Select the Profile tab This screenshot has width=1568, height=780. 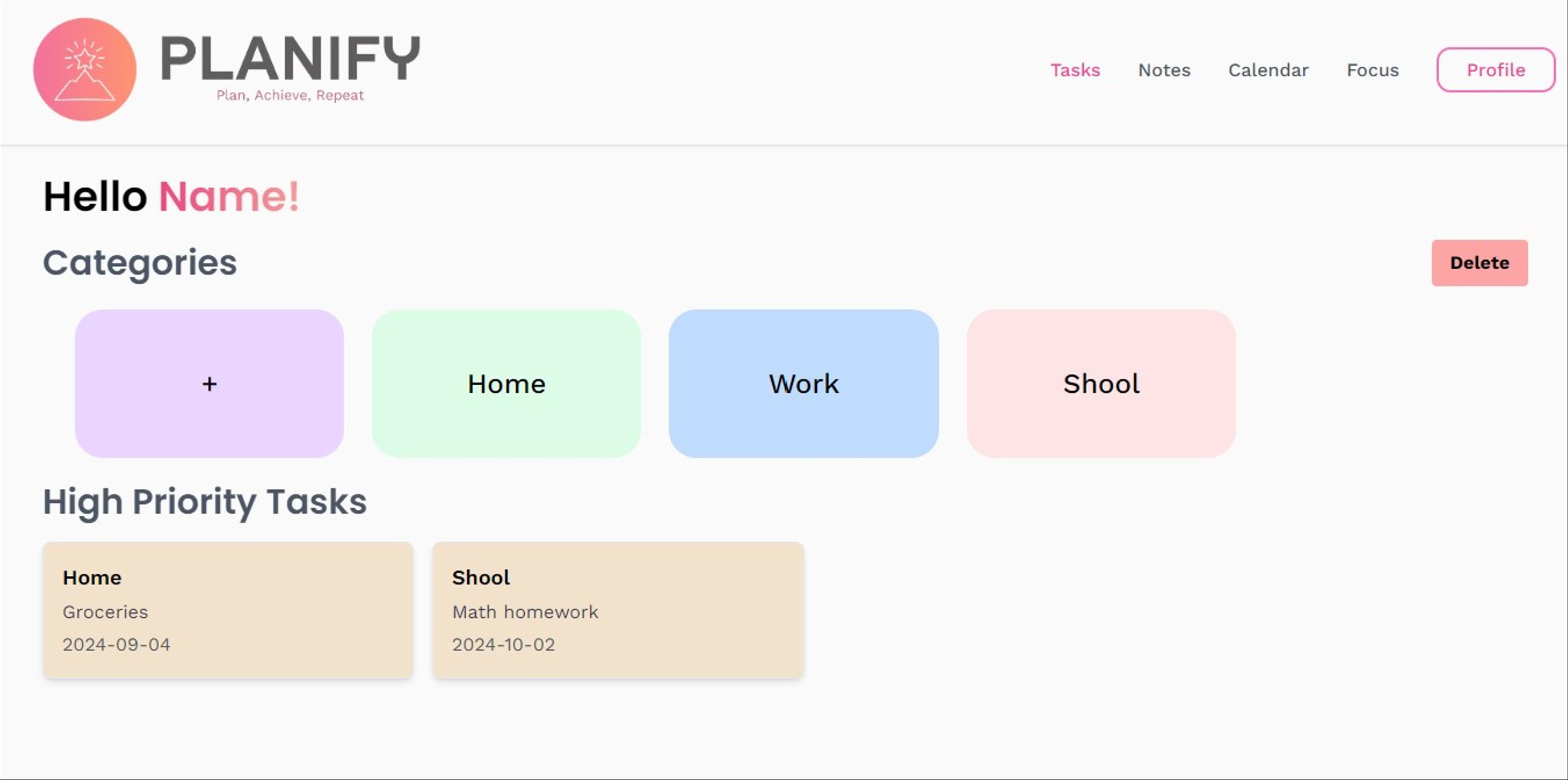(1494, 69)
